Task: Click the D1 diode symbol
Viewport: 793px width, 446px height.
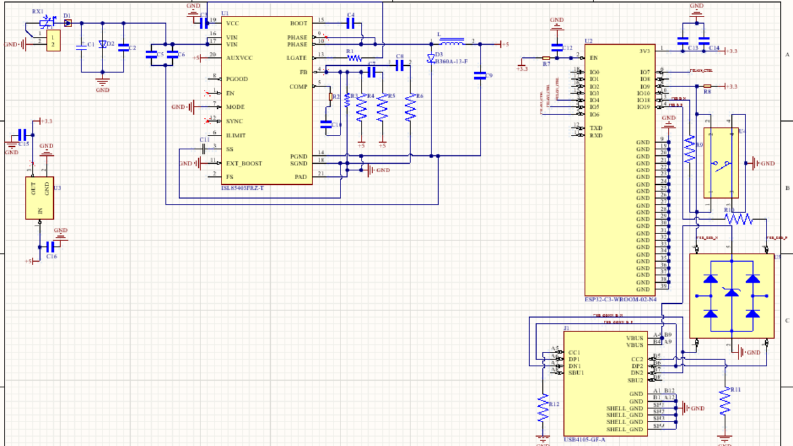Action: 67,23
